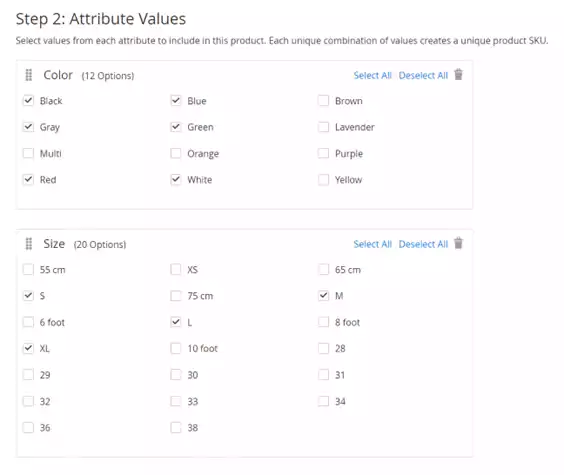Check the Brown color checkbox
Viewport: 564px width, 475px height.
pos(323,100)
